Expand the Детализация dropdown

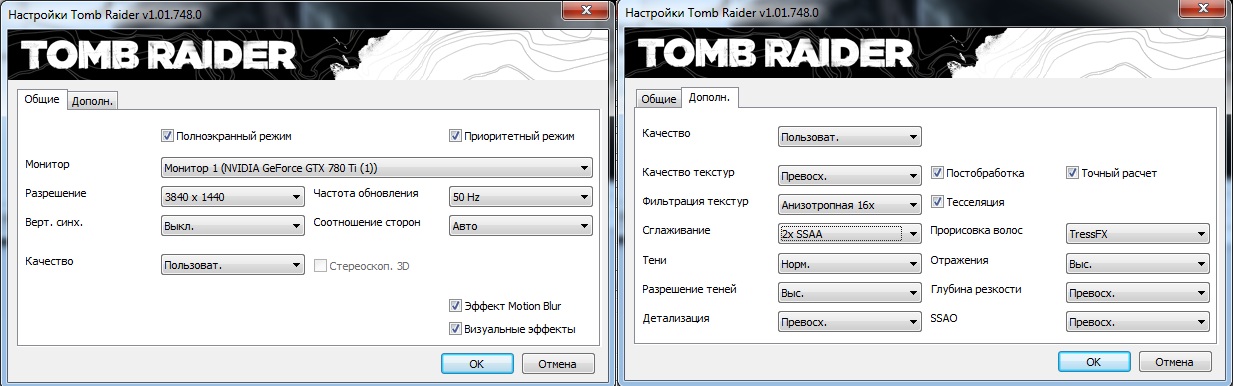click(849, 322)
